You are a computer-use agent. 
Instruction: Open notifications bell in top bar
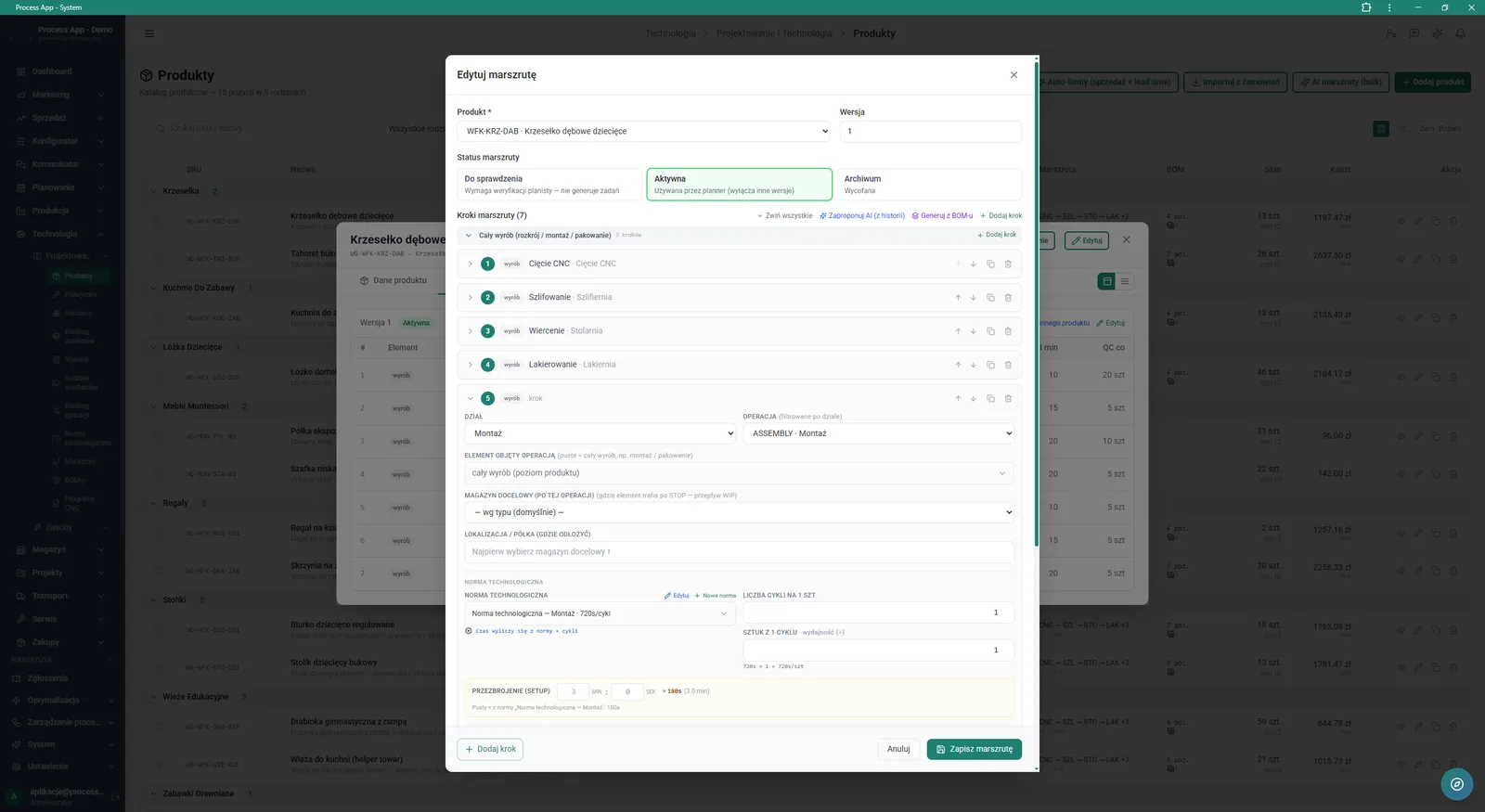[x=1460, y=33]
